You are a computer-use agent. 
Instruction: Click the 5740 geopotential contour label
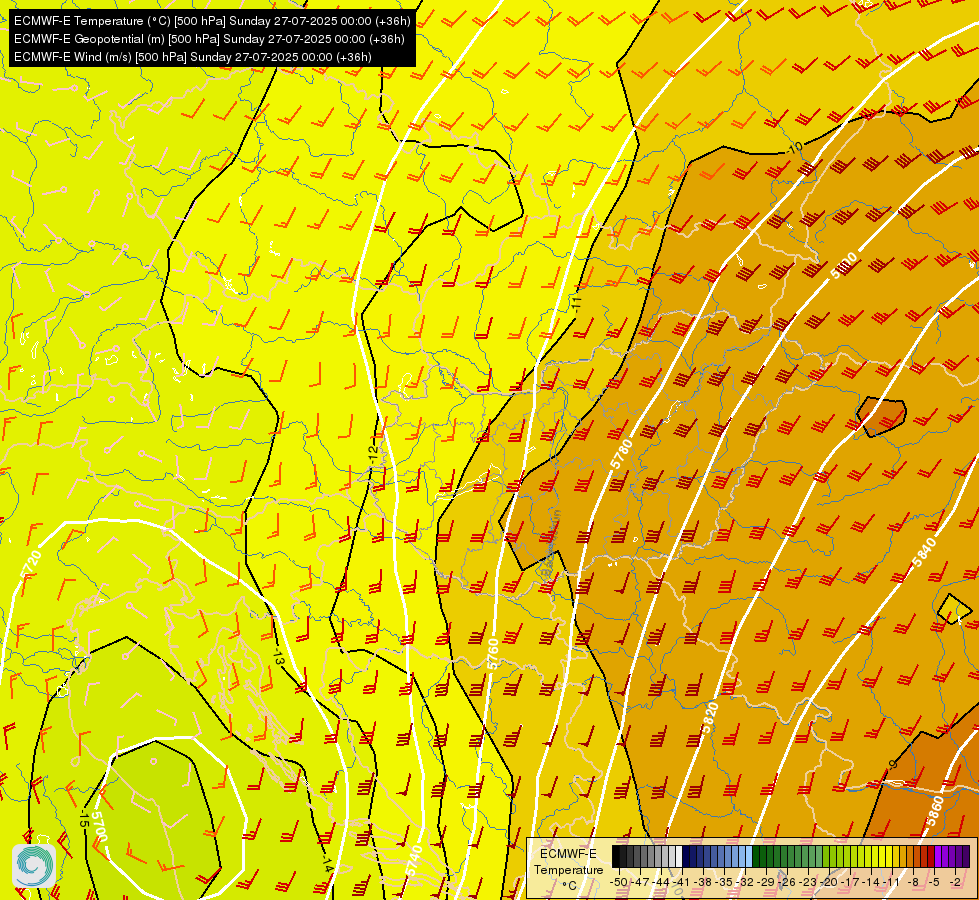(414, 861)
